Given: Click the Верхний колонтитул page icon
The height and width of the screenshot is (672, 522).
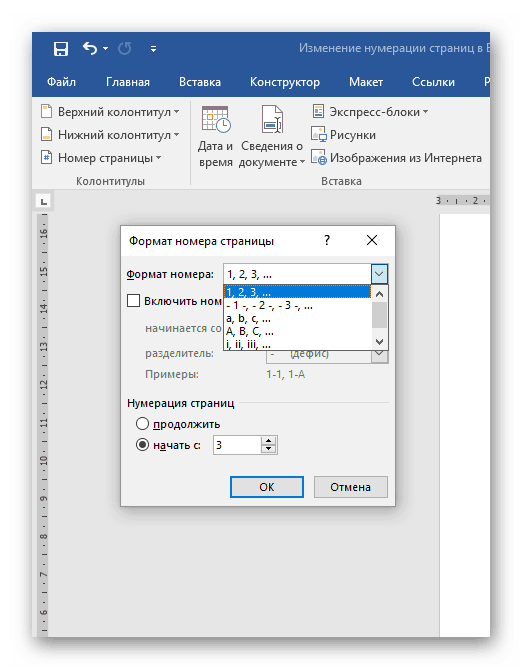Looking at the screenshot, I should [x=46, y=112].
